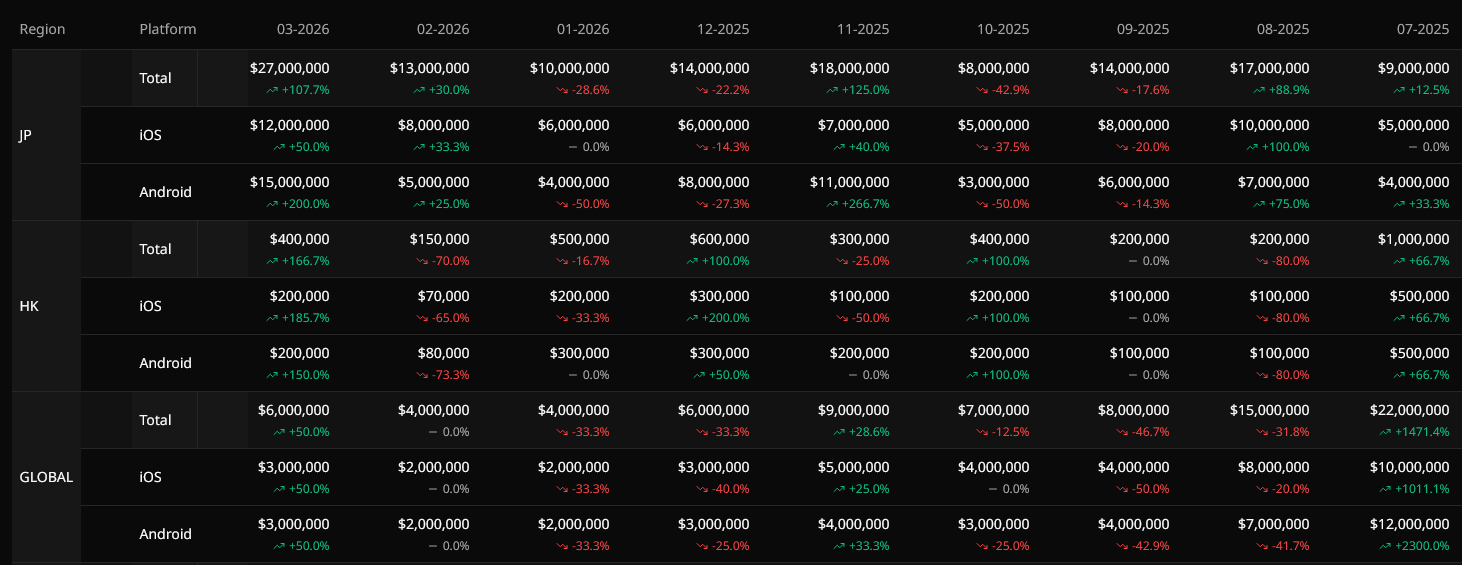Click the +150.0% change under HK Android
Screen dimensions: 1462x565
[x=298, y=375]
